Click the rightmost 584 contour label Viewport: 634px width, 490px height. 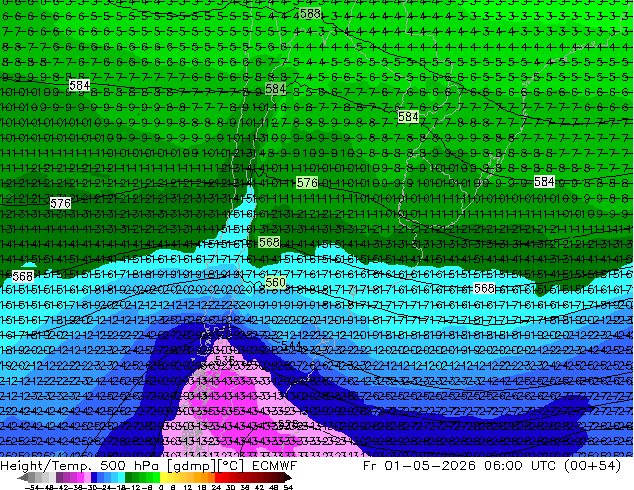point(544,182)
